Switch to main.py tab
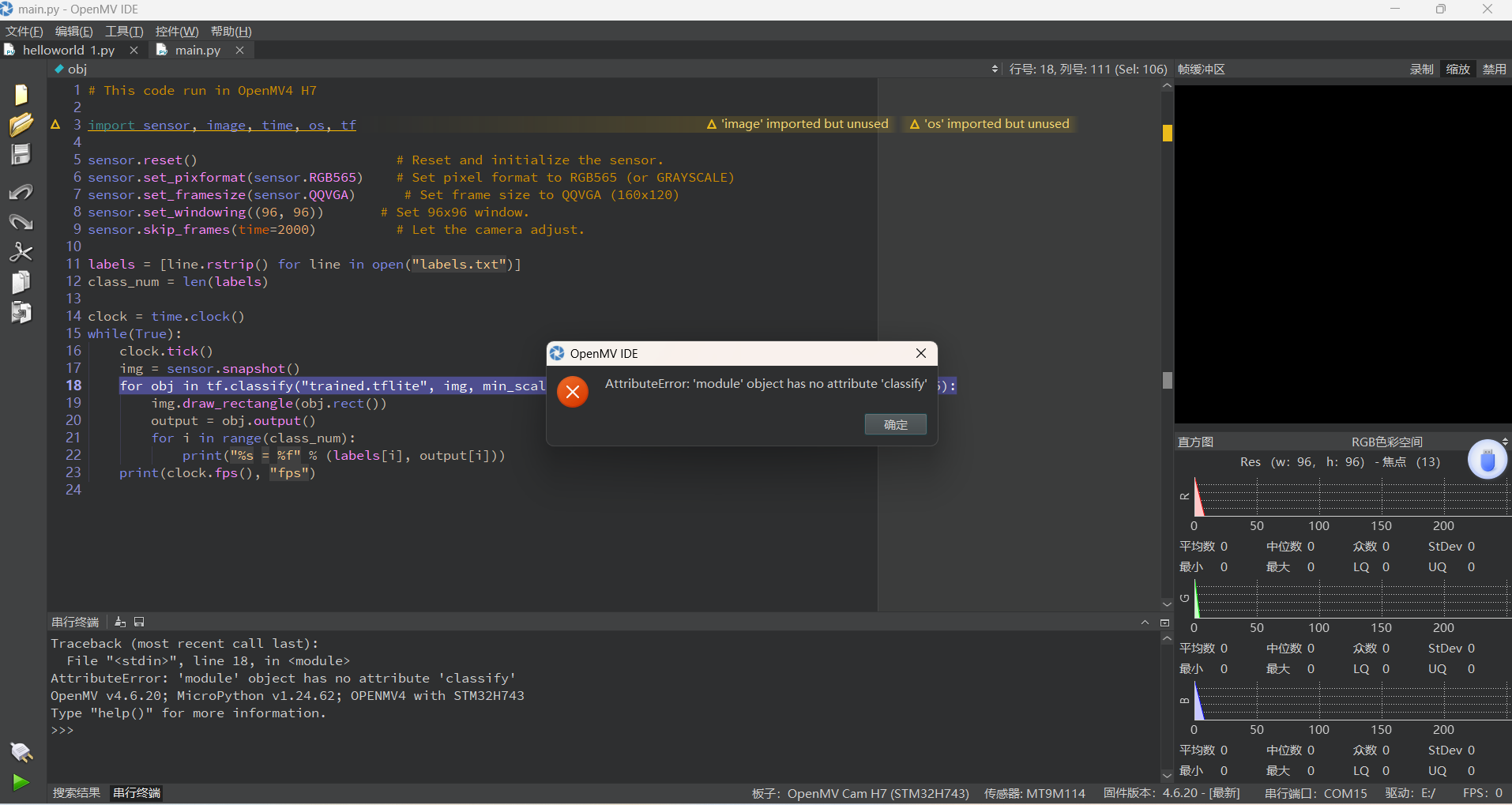Image resolution: width=1512 pixels, height=805 pixels. tap(197, 50)
